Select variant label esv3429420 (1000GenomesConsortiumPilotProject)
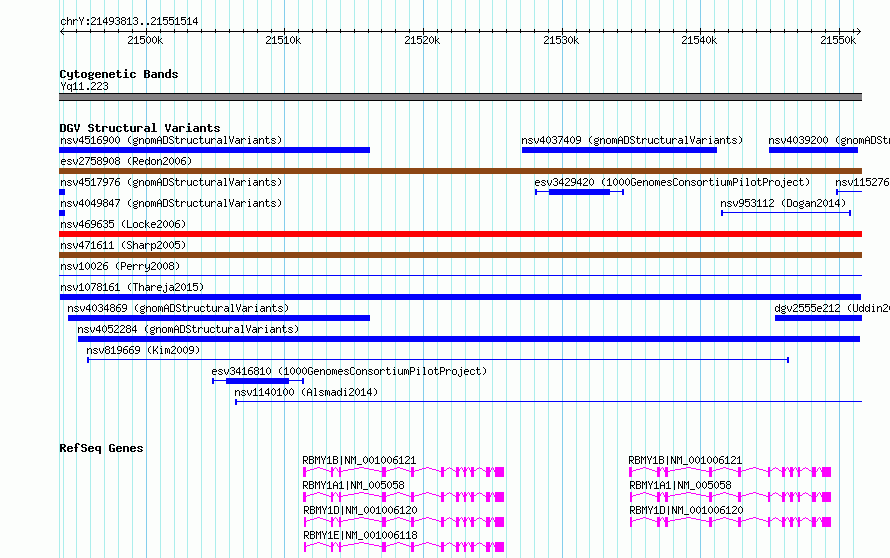Screen dimensions: 890x558 [x=672, y=182]
